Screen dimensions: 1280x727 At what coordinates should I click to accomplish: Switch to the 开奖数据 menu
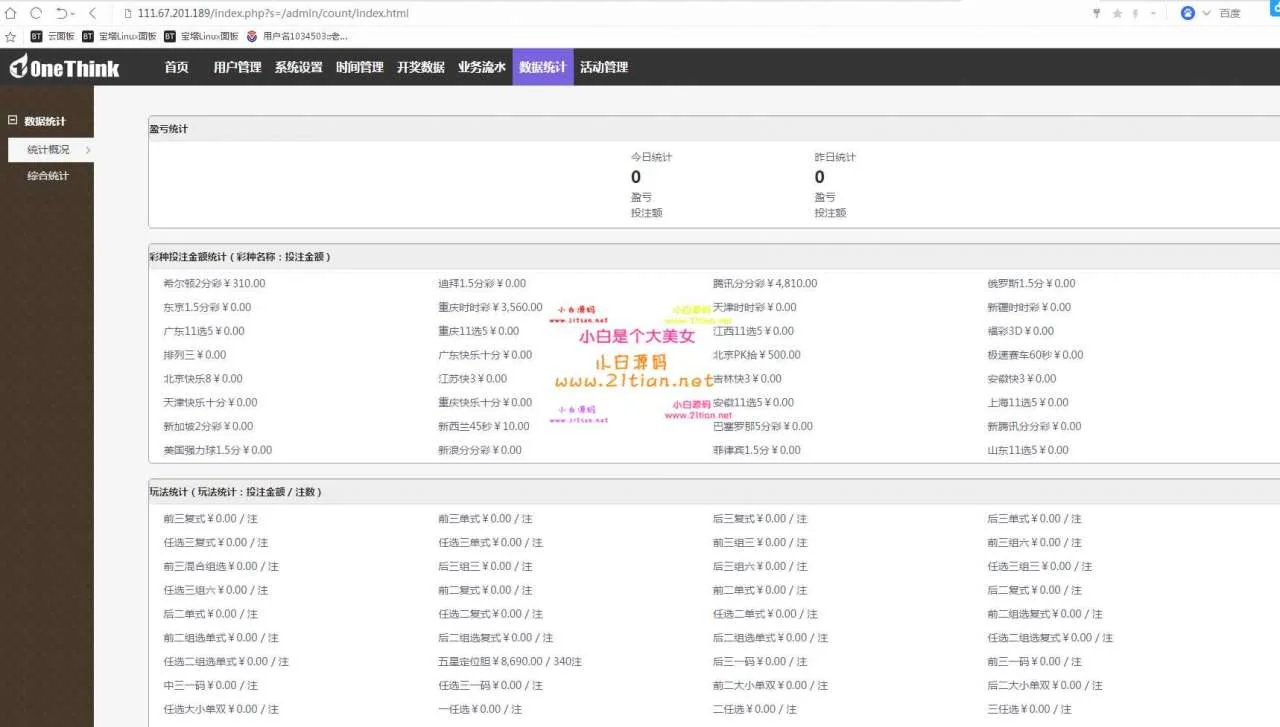point(420,67)
